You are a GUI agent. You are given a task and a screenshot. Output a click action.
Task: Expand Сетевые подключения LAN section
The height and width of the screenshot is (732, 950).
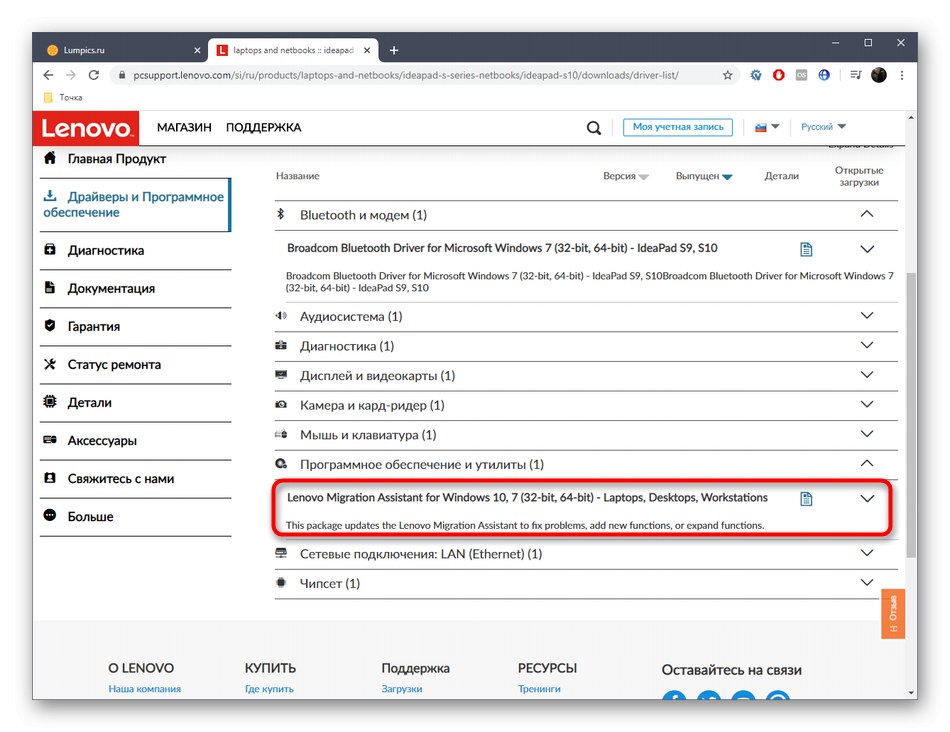(x=867, y=553)
